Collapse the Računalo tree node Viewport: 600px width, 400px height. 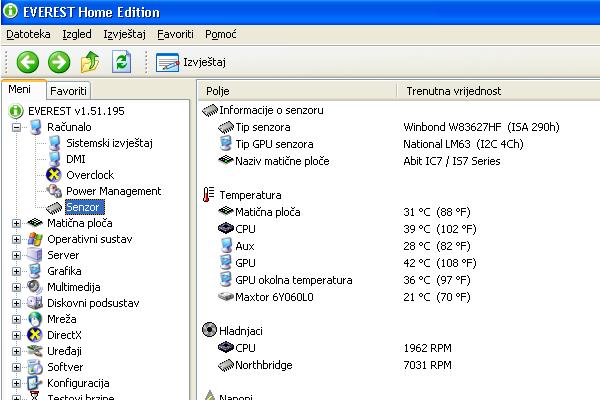click(17, 127)
